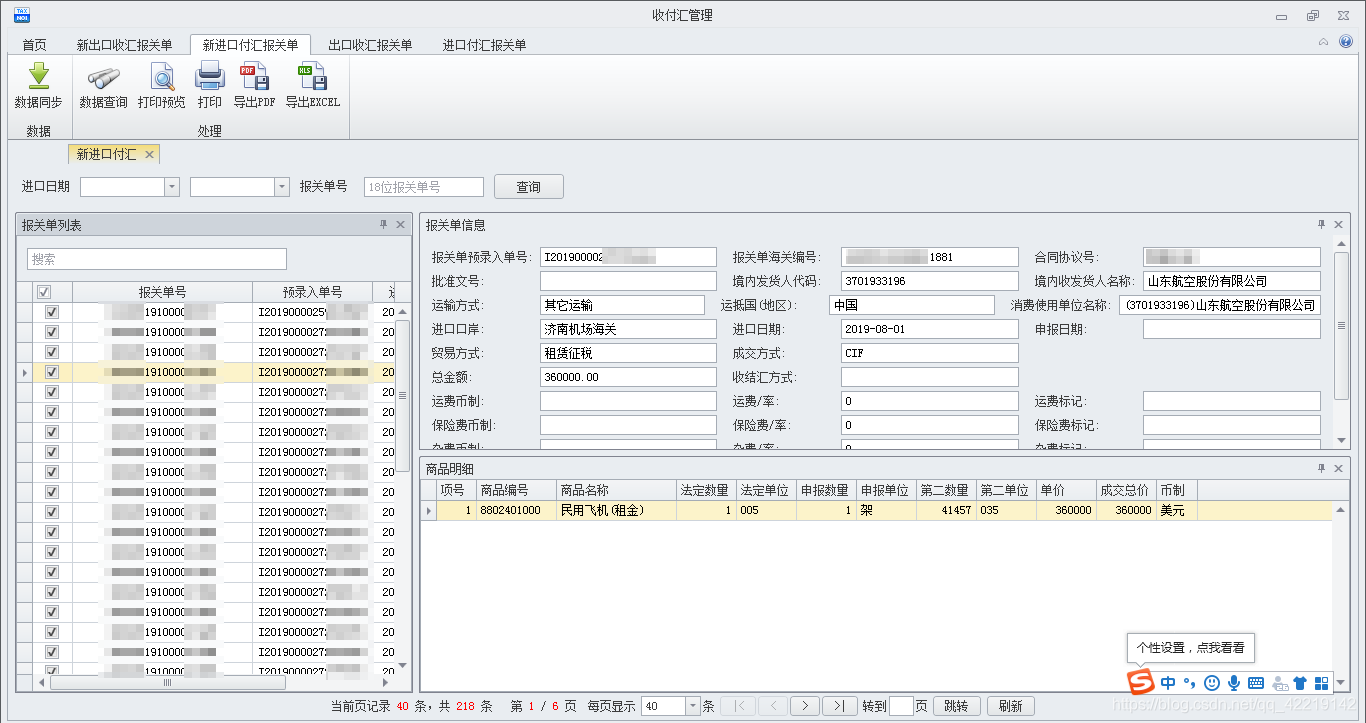Pin the 报关单信息 panel

(1321, 225)
